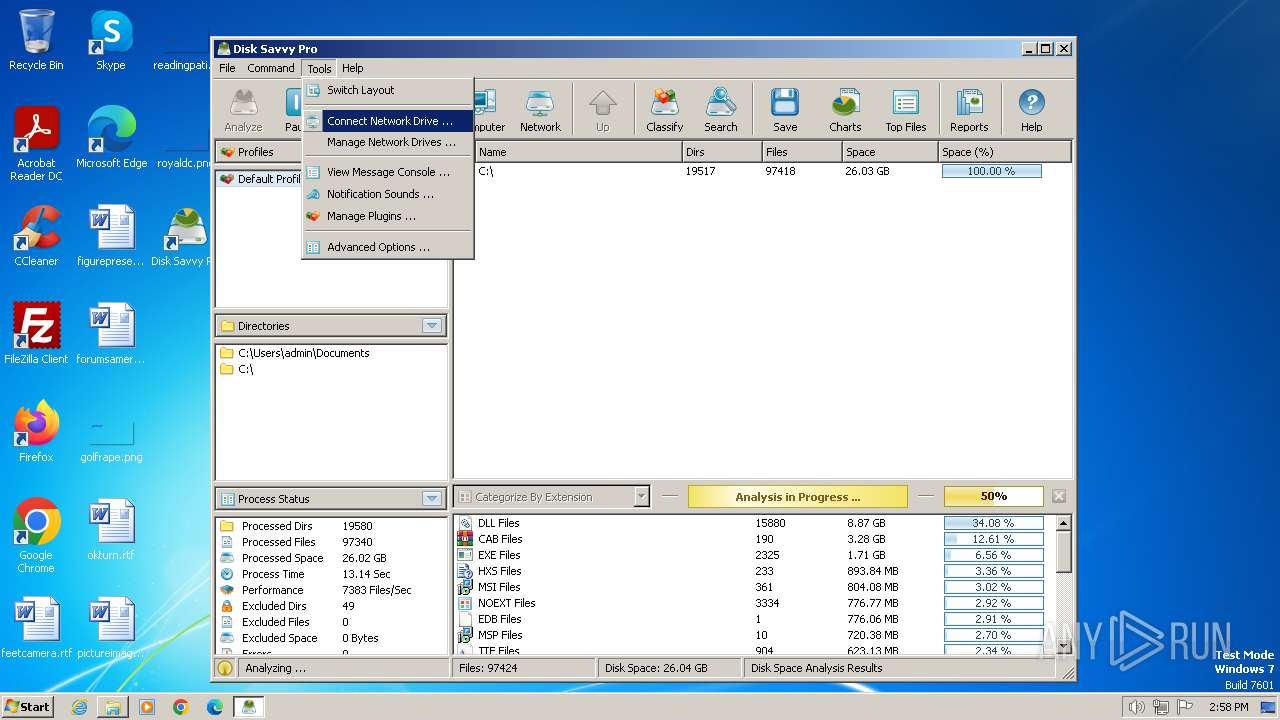
Task: Click the EXE Files row icon
Action: [465, 555]
